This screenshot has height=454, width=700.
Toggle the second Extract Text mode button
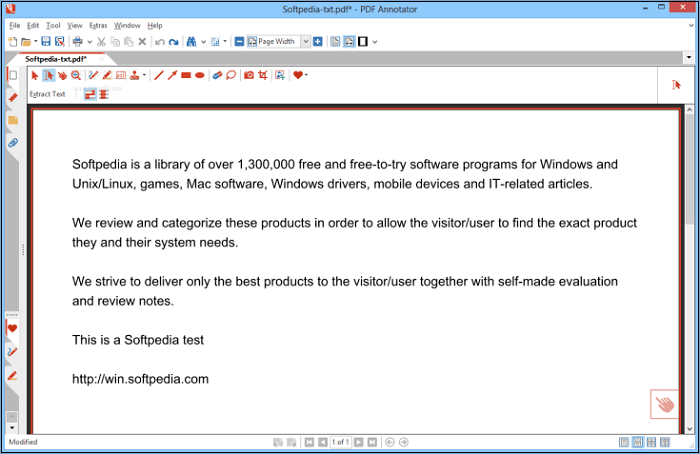103,94
